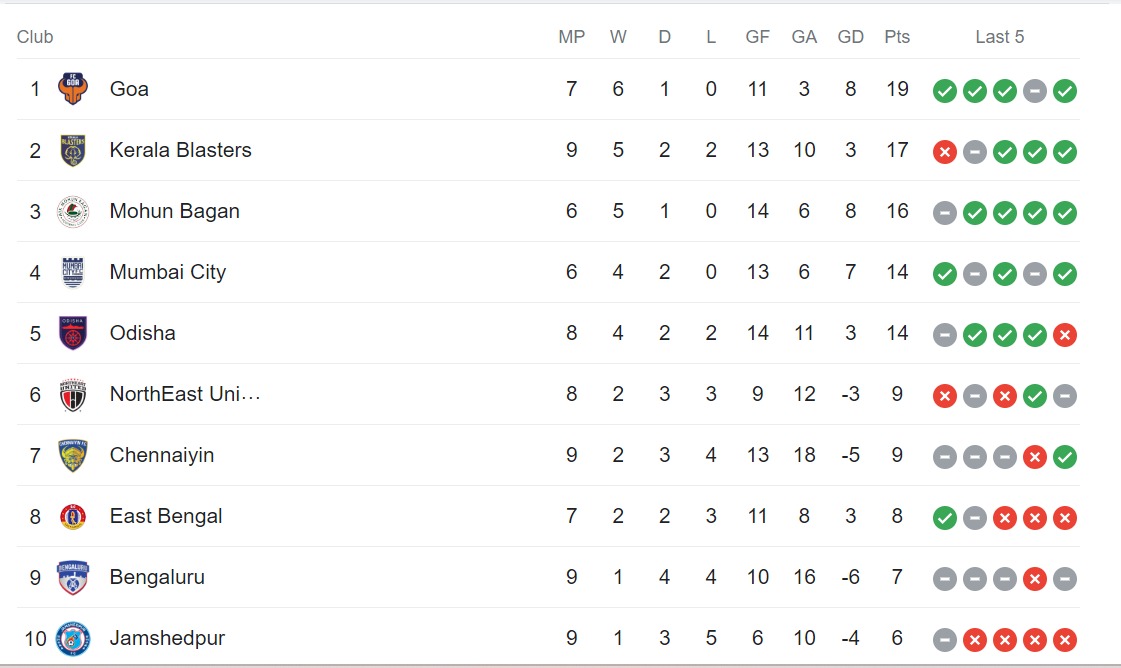Click Goa's most recent win result icon
This screenshot has width=1121, height=668.
tap(1065, 91)
